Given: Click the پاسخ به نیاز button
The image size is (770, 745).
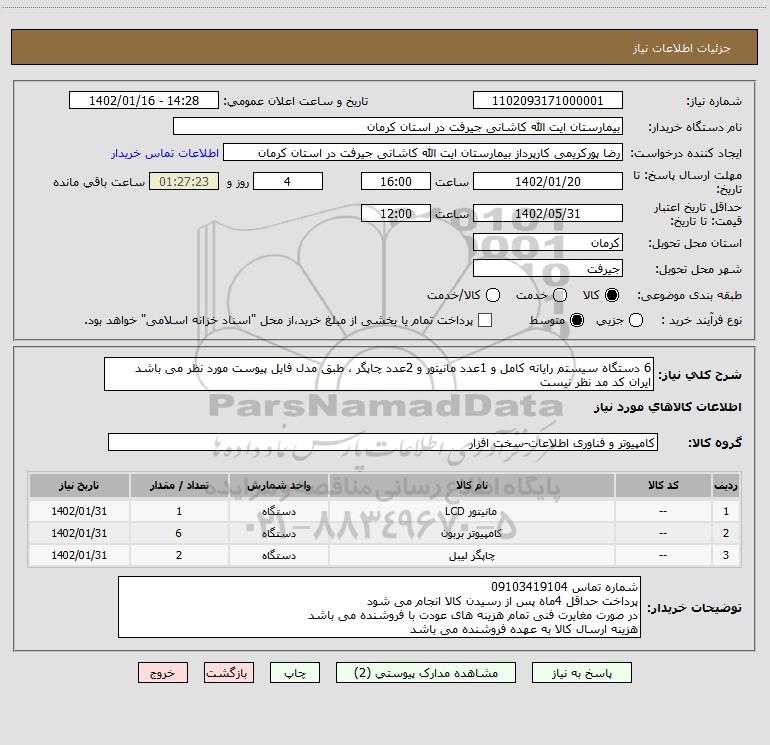Looking at the screenshot, I should click(x=582, y=673).
